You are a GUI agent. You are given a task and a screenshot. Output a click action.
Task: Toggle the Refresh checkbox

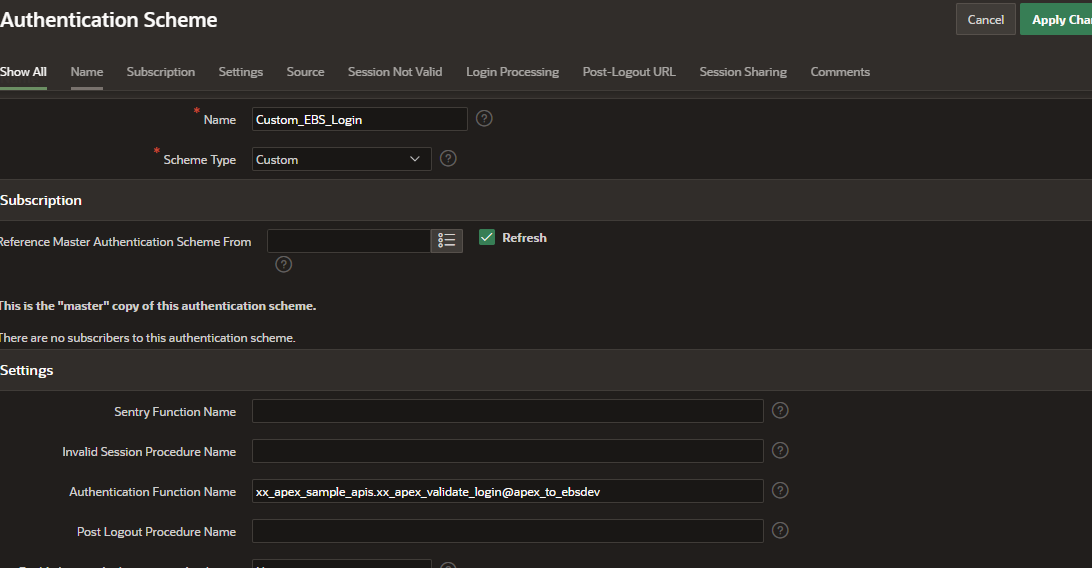coord(487,237)
